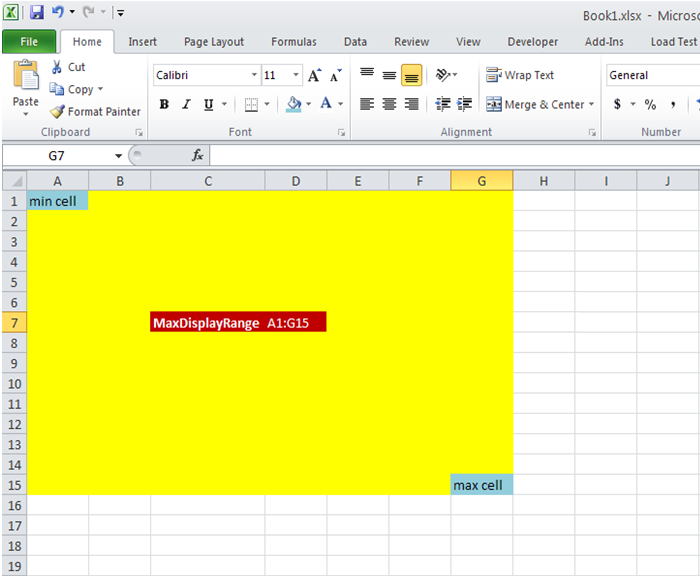
Task: Open the Data ribbon tab
Action: point(355,42)
